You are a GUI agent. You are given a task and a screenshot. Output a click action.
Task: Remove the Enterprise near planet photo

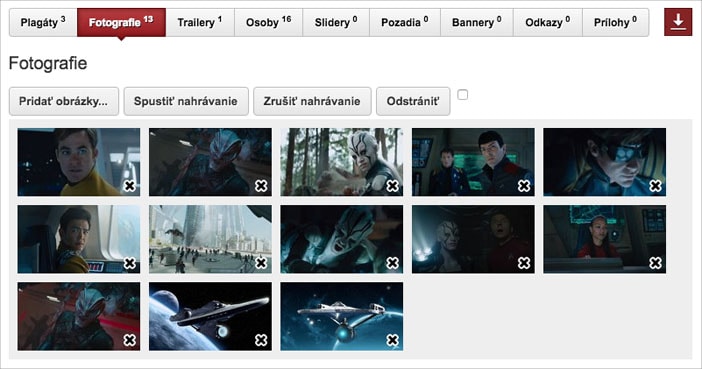[x=261, y=340]
